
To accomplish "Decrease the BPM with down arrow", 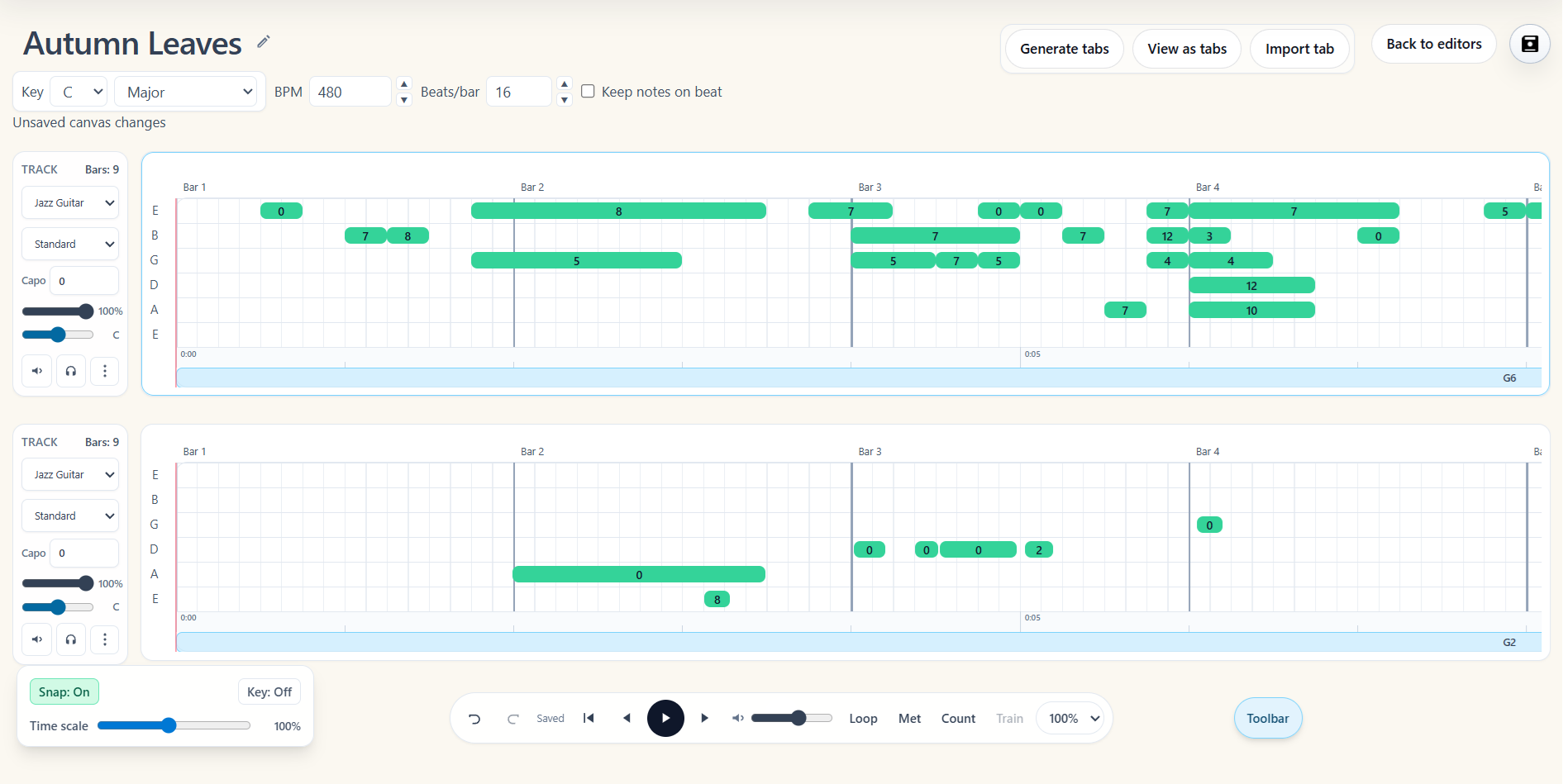I will tap(404, 100).
